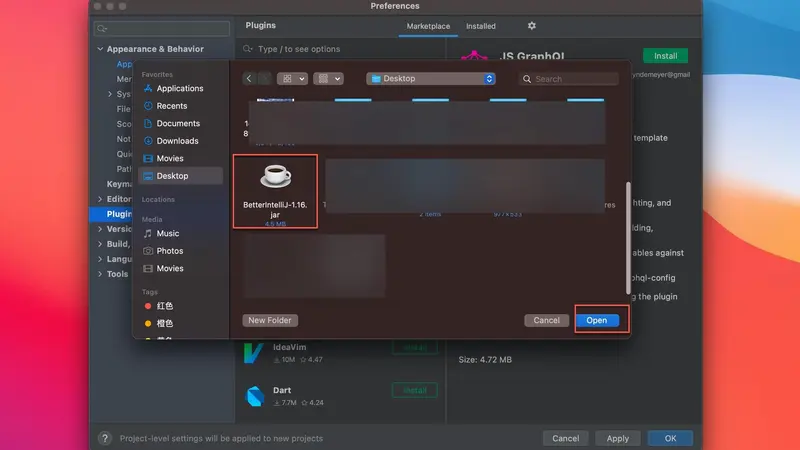Click Apply in the Preferences window
The image size is (800, 450).
coord(617,438)
